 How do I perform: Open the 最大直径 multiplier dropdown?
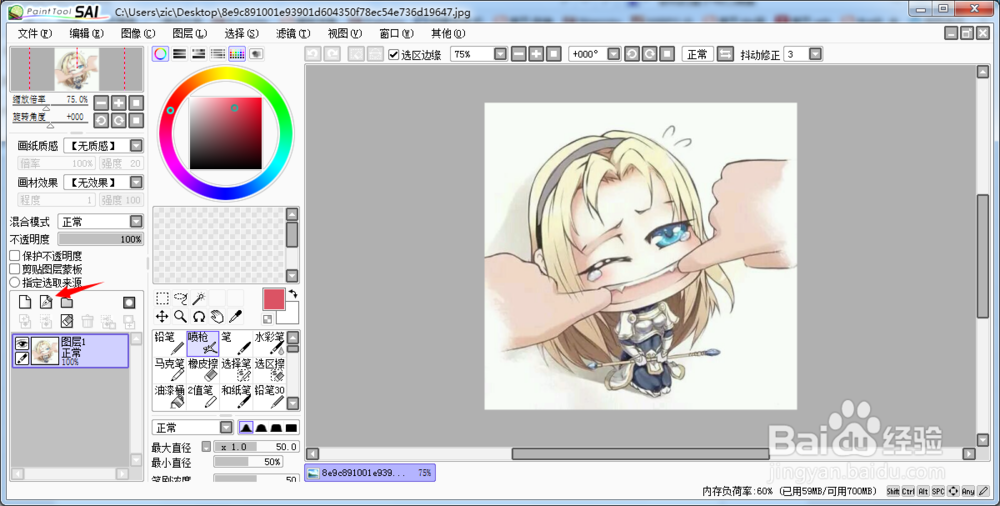point(206,446)
